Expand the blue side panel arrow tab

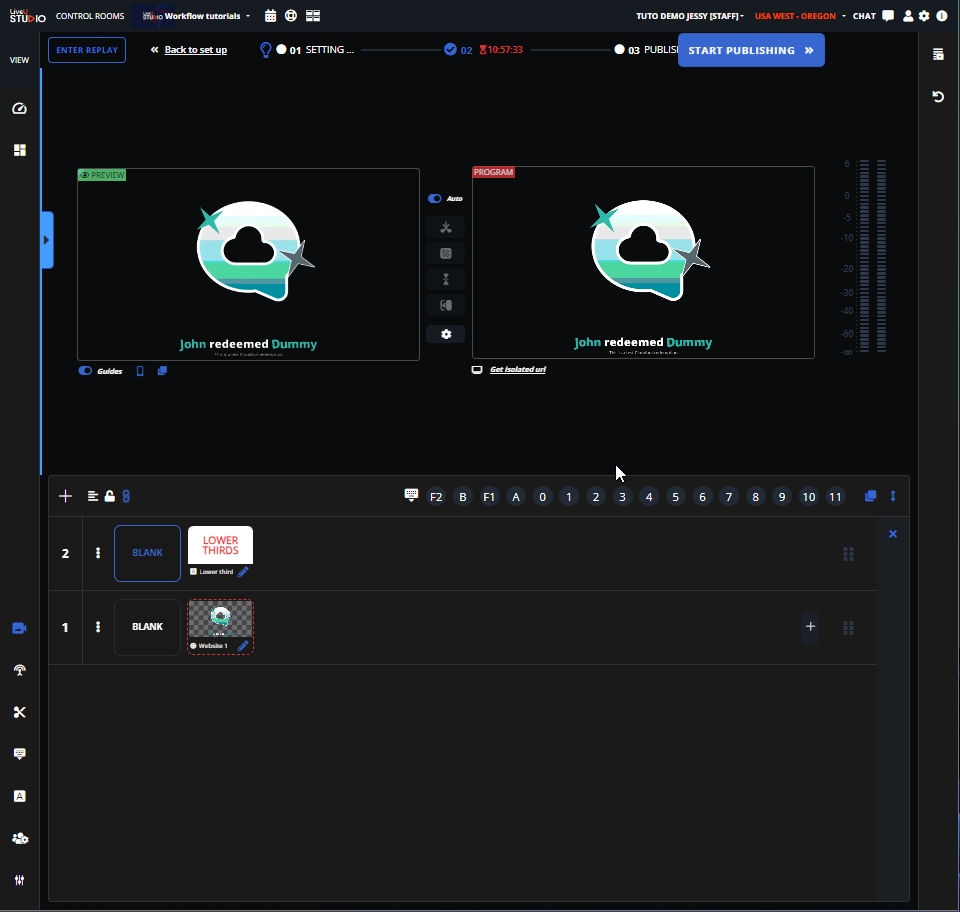[47, 240]
